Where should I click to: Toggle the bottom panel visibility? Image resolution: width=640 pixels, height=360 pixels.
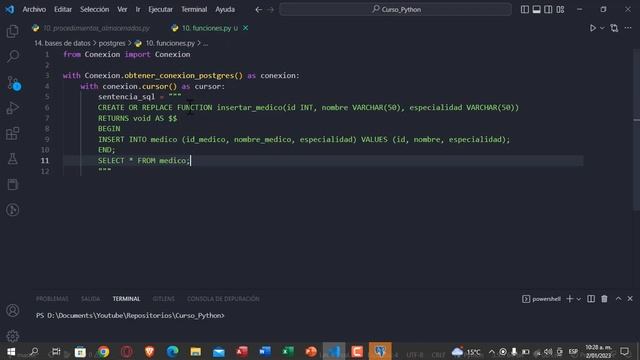[x=536, y=9]
